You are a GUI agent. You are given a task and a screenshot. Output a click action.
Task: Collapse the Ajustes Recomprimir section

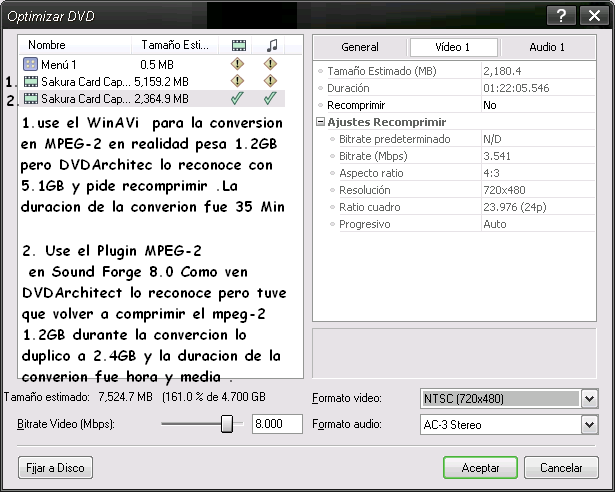tap(320, 122)
